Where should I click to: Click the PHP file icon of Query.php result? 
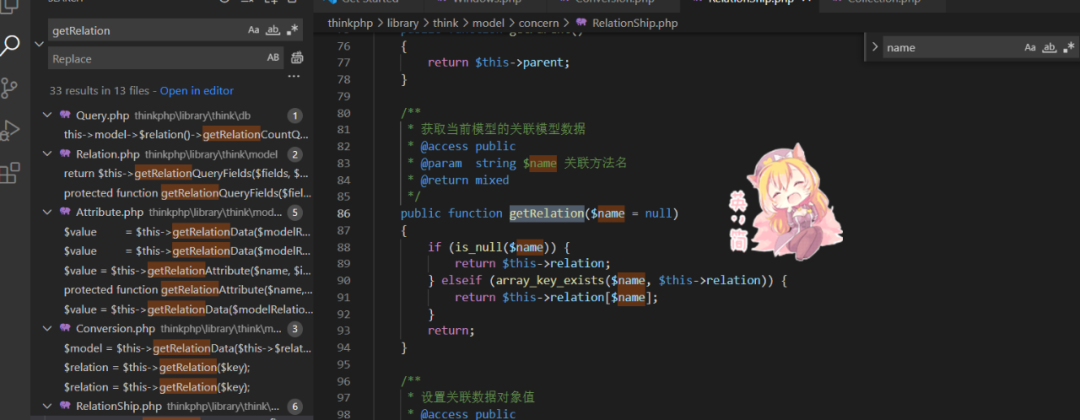click(65, 115)
